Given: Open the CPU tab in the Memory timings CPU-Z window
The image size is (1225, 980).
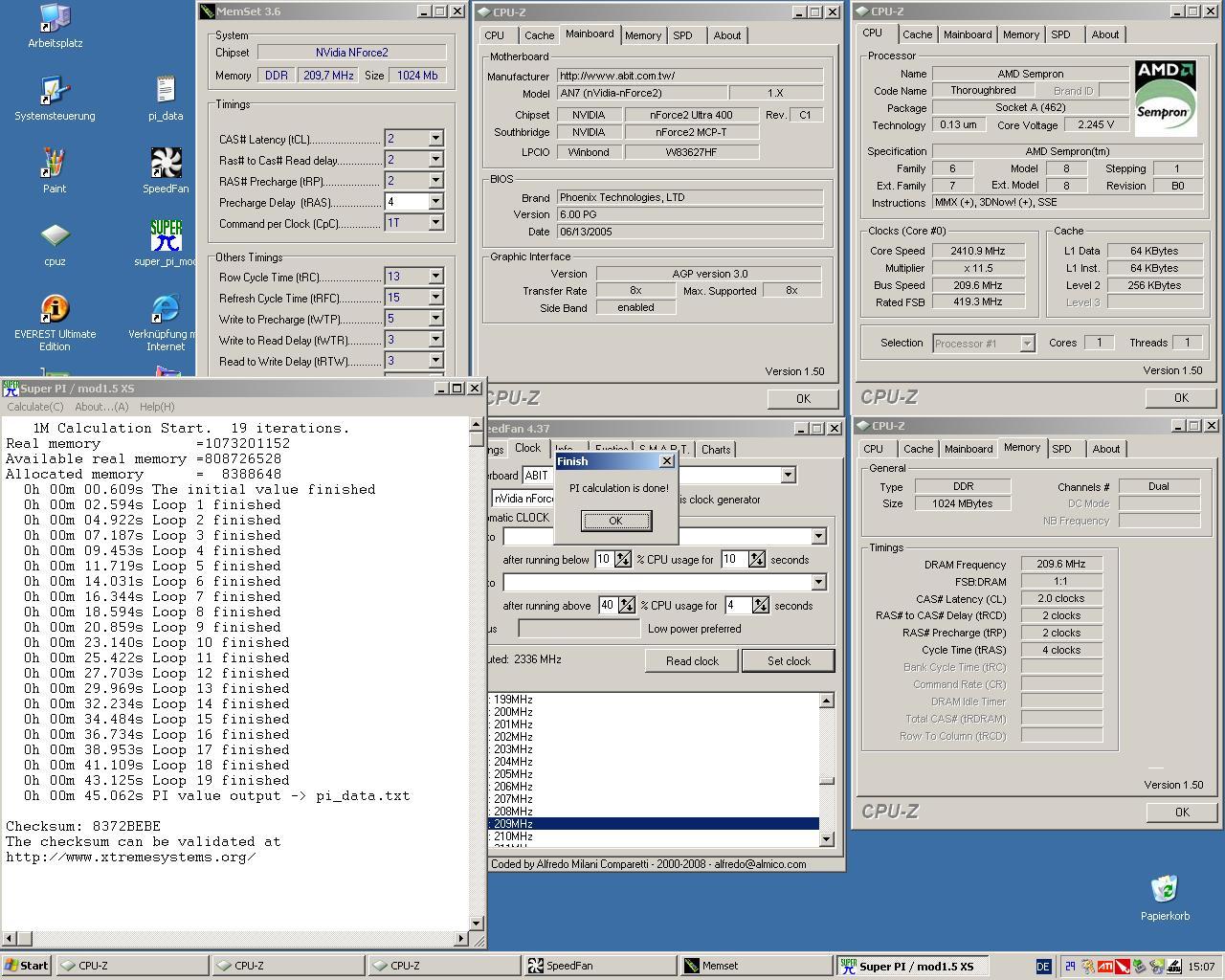Looking at the screenshot, I should point(874,449).
